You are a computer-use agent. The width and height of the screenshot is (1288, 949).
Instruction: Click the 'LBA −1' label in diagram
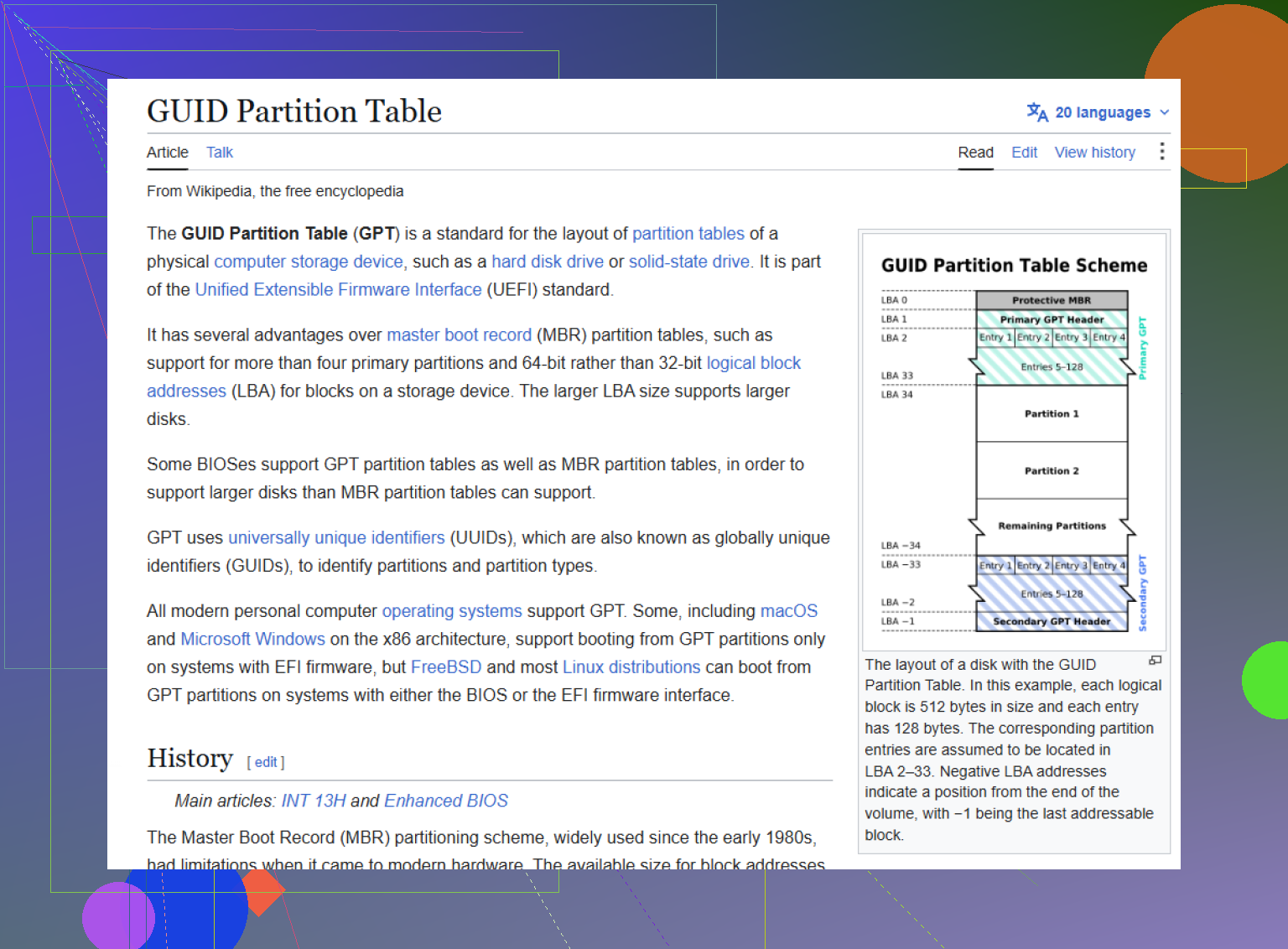click(x=898, y=621)
